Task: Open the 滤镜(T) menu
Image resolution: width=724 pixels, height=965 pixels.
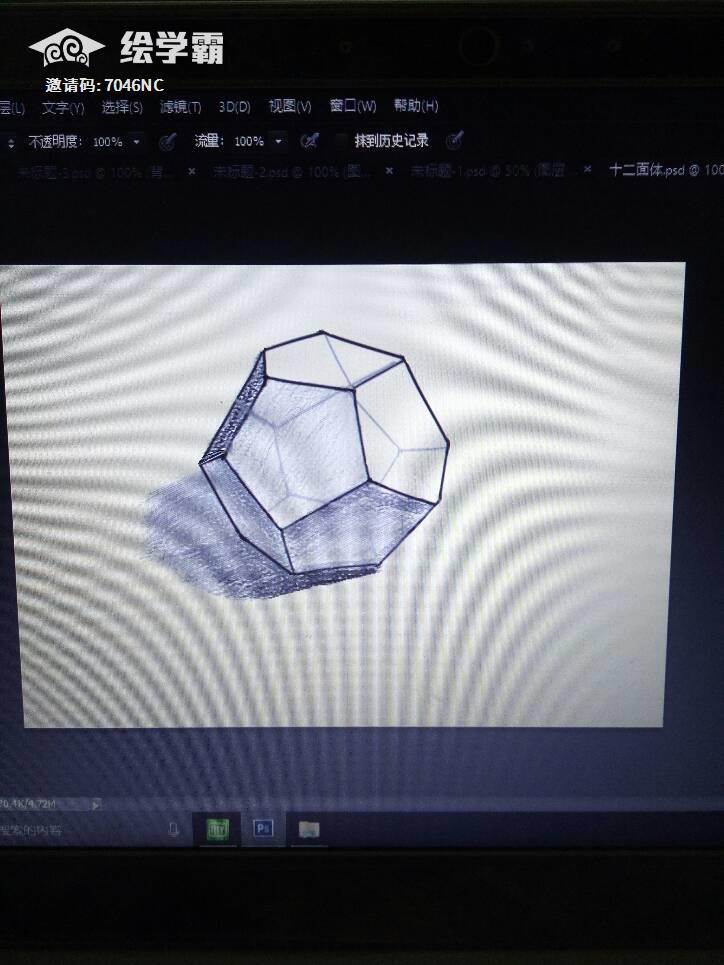Action: point(180,107)
